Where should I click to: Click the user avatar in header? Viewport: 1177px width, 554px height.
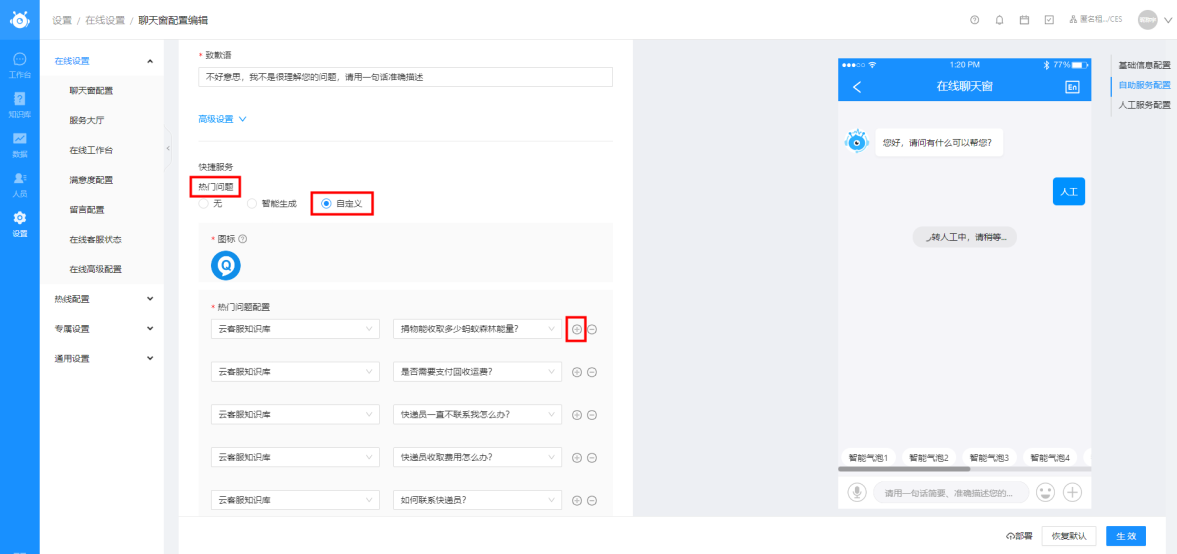click(x=1147, y=20)
